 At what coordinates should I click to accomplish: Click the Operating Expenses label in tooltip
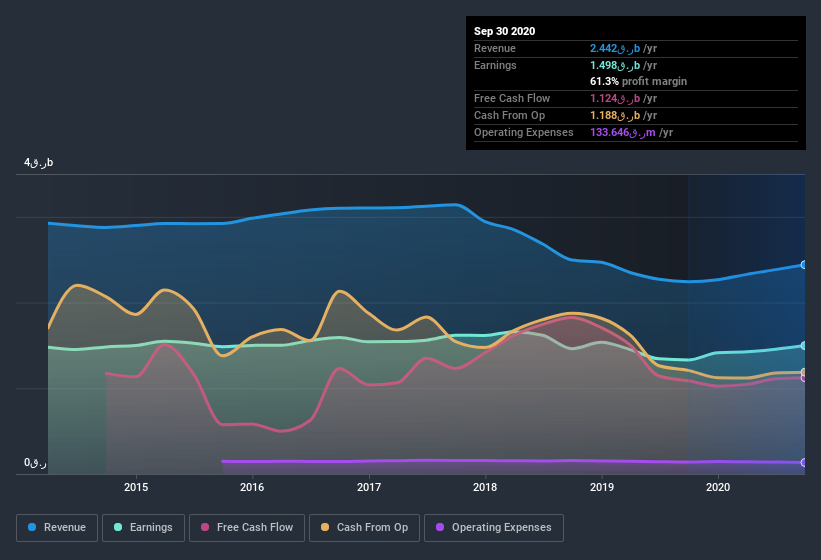(524, 132)
